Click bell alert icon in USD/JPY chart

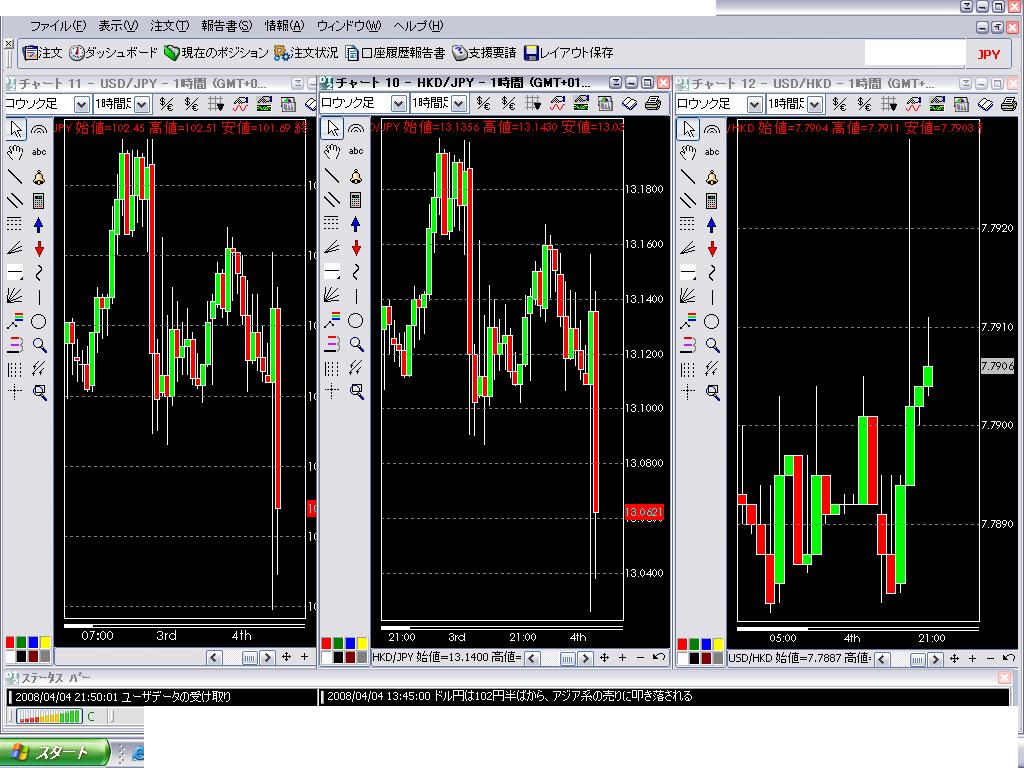click(39, 178)
